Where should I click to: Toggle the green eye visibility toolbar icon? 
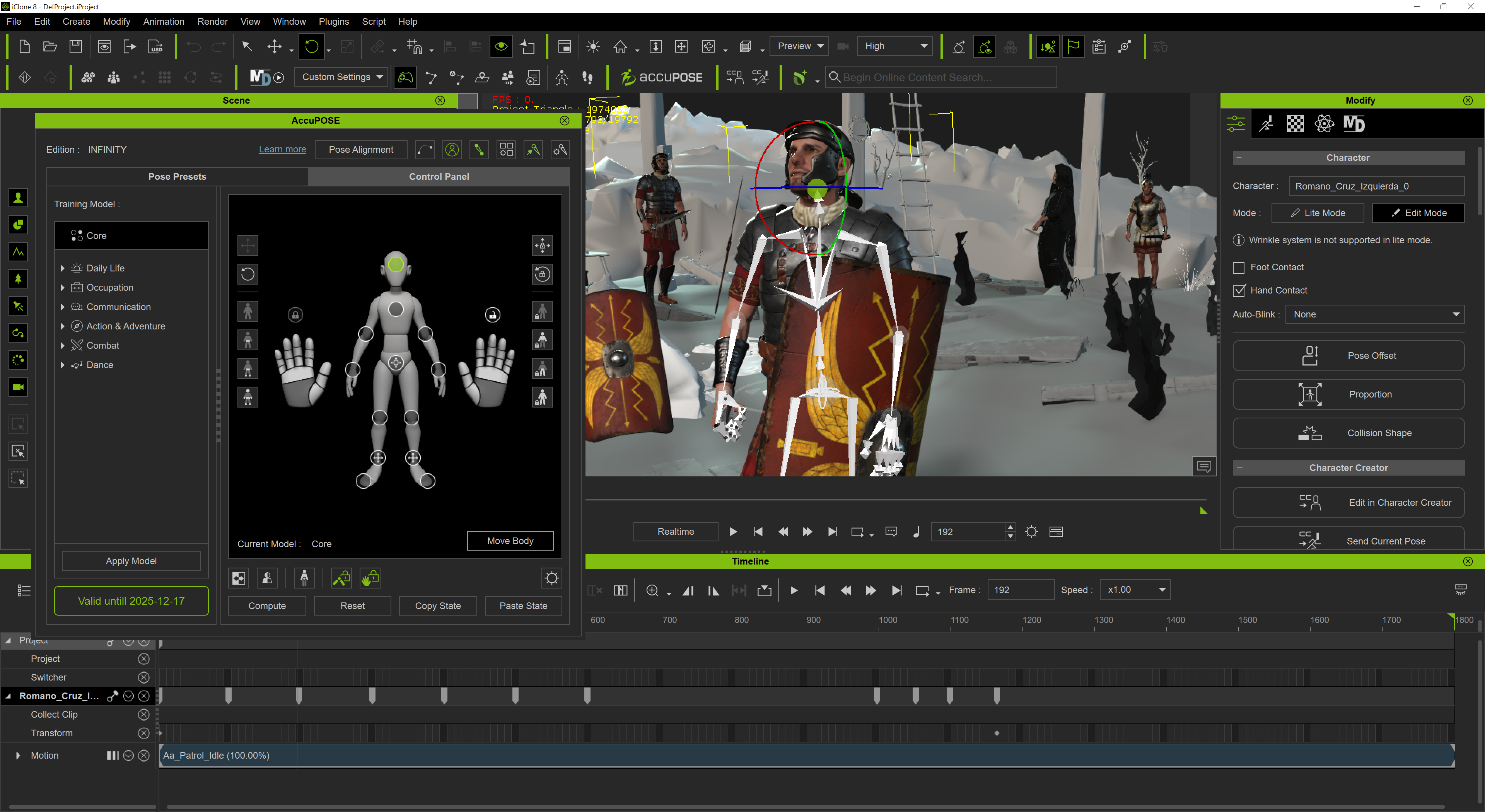tap(501, 47)
